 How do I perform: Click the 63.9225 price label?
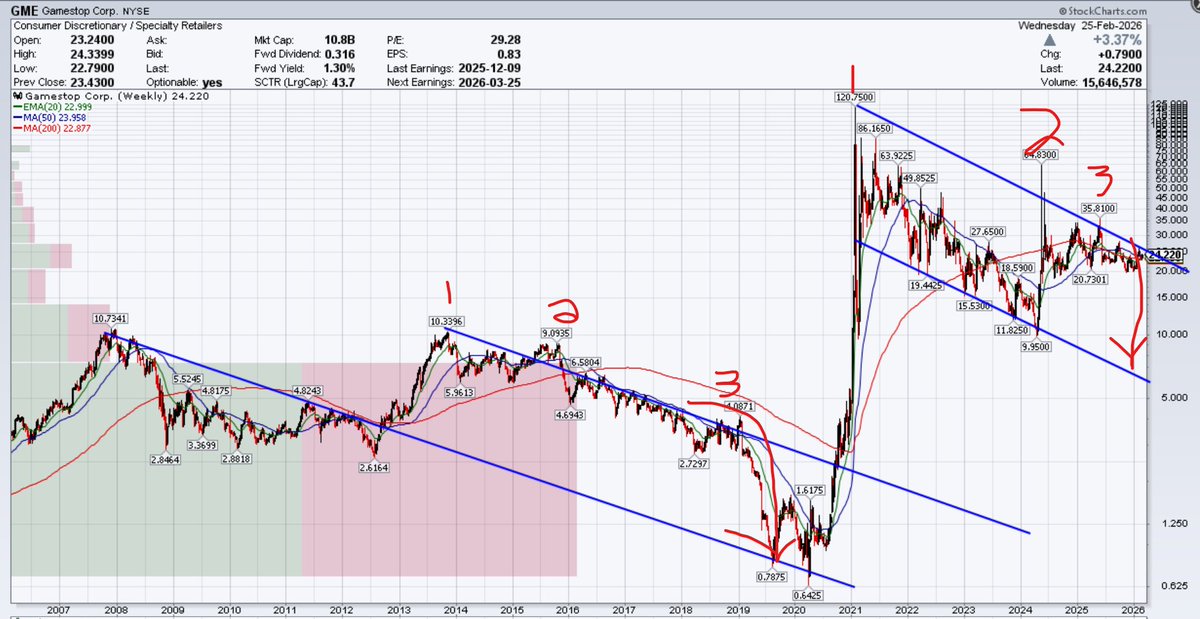coord(897,155)
